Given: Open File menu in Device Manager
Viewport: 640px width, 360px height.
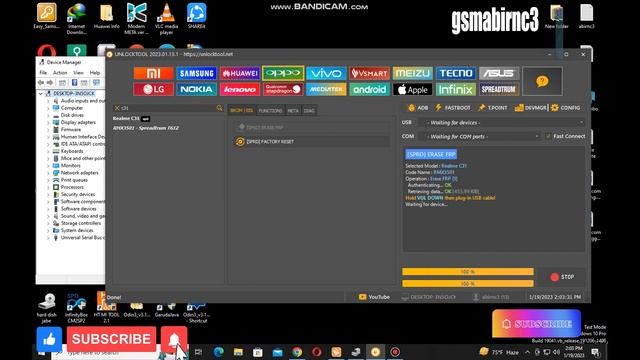Looking at the screenshot, I should (x=43, y=73).
